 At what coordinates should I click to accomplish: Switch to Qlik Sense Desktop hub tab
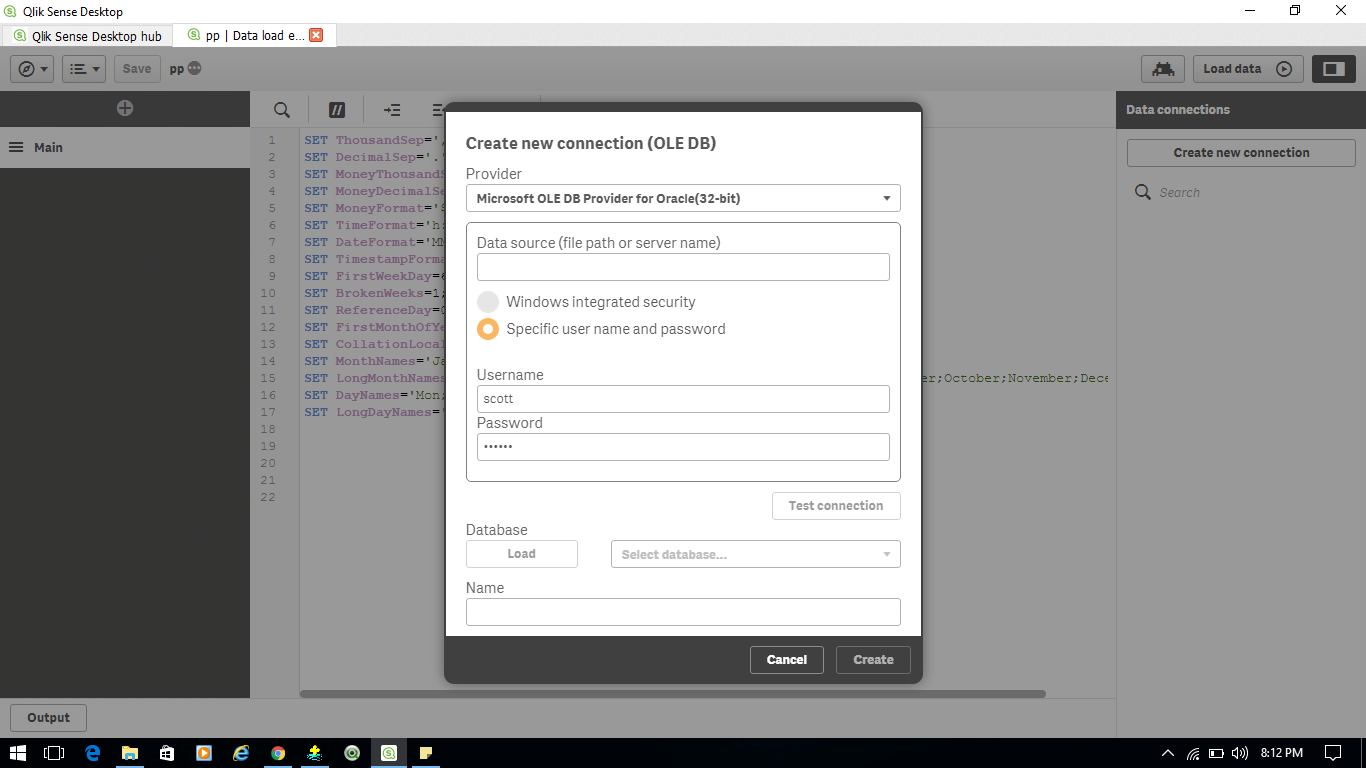click(x=88, y=36)
